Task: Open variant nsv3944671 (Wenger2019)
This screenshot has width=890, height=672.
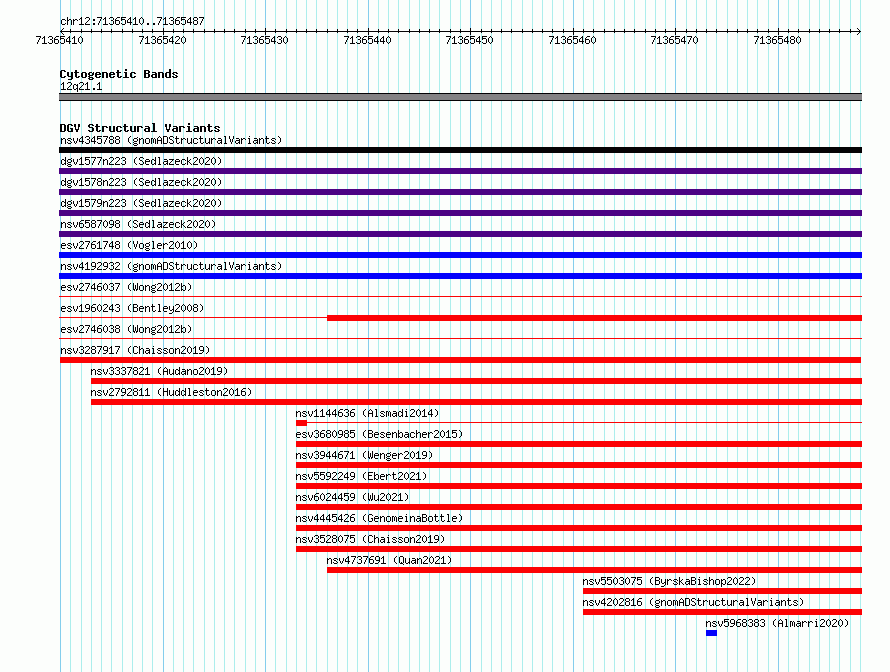Action: (364, 455)
